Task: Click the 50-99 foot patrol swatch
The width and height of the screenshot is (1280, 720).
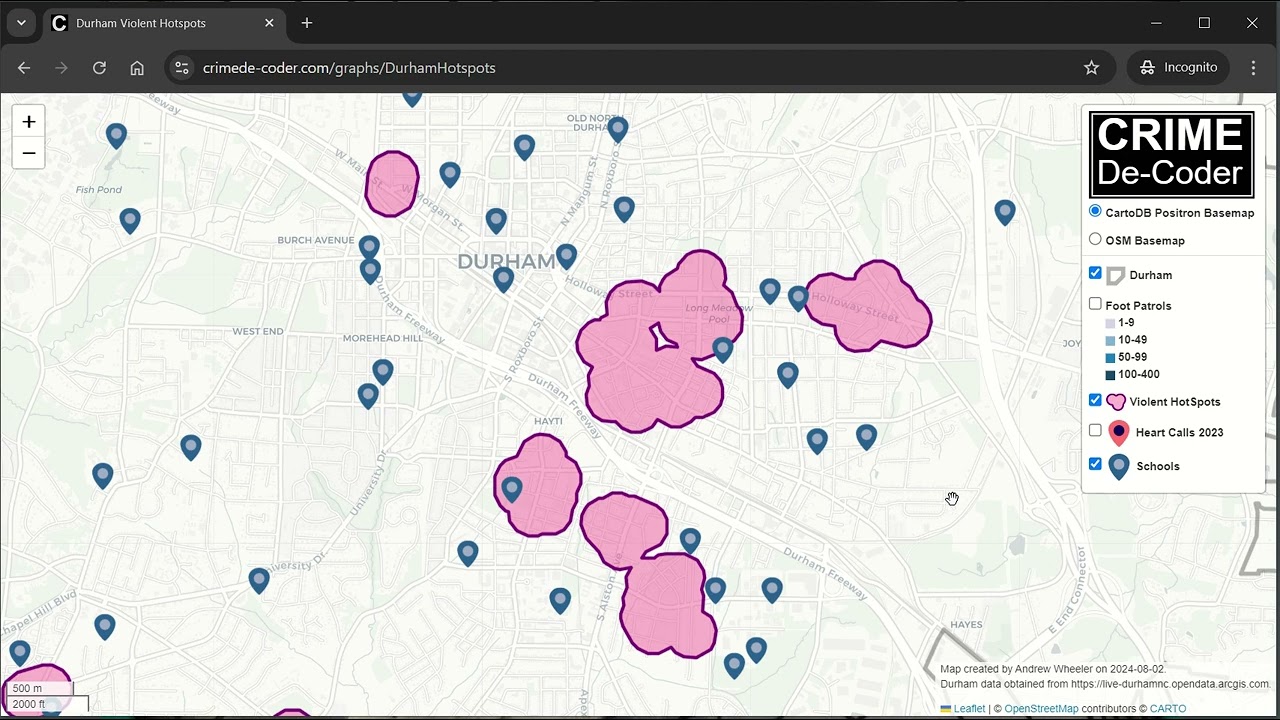Action: pyautogui.click(x=1110, y=358)
